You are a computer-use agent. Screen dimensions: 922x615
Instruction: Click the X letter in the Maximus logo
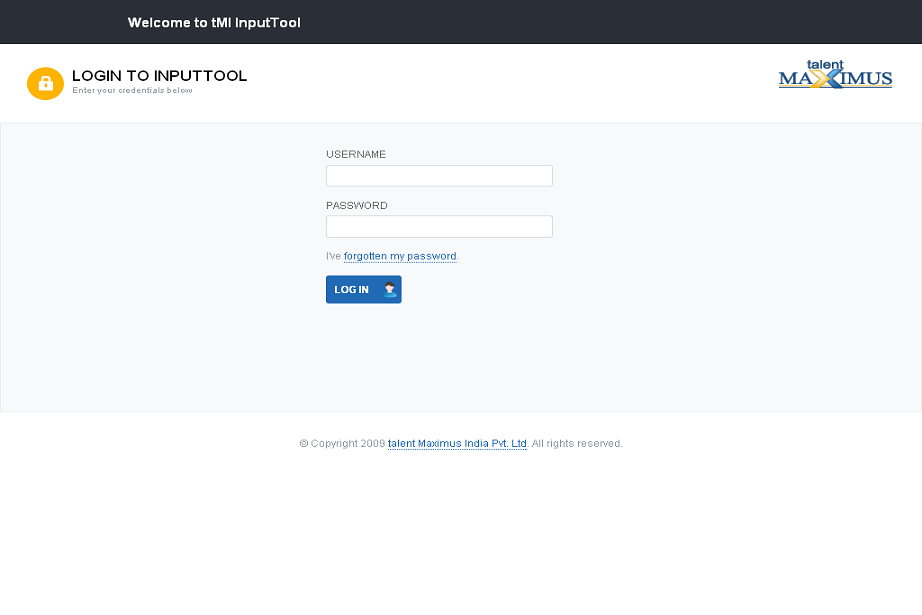822,79
